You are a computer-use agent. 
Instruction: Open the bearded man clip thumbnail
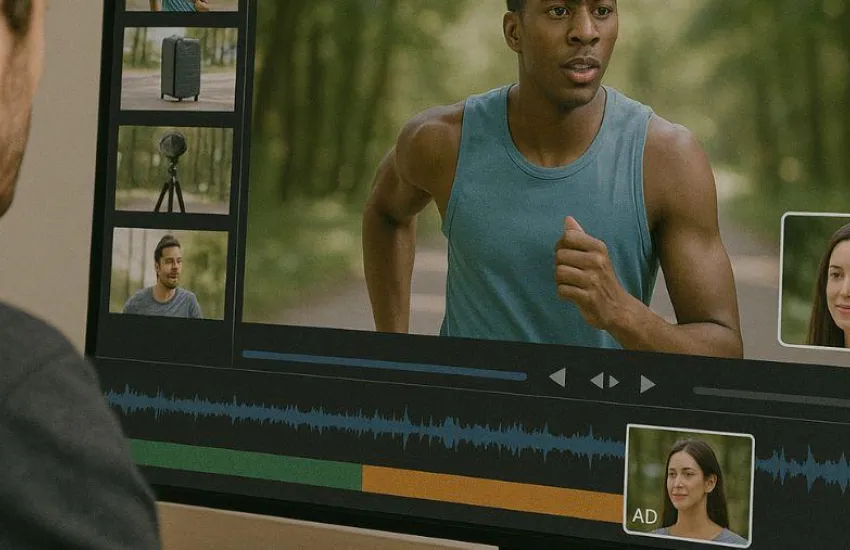pos(169,274)
